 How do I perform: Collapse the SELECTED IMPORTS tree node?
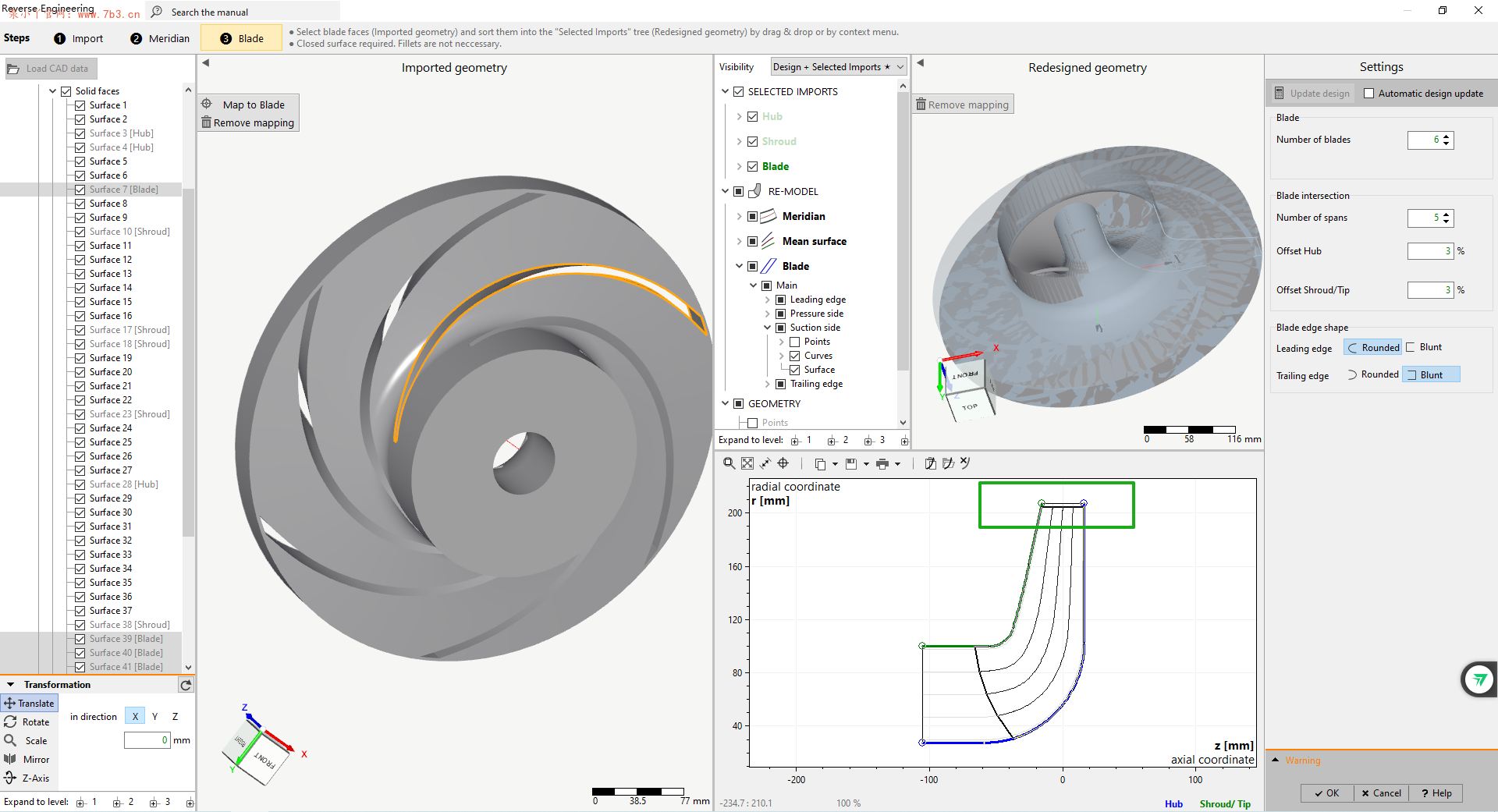[x=726, y=92]
